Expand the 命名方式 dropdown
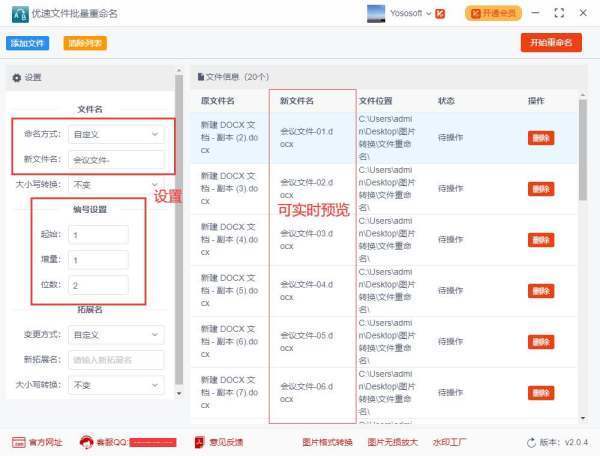 click(x=116, y=133)
